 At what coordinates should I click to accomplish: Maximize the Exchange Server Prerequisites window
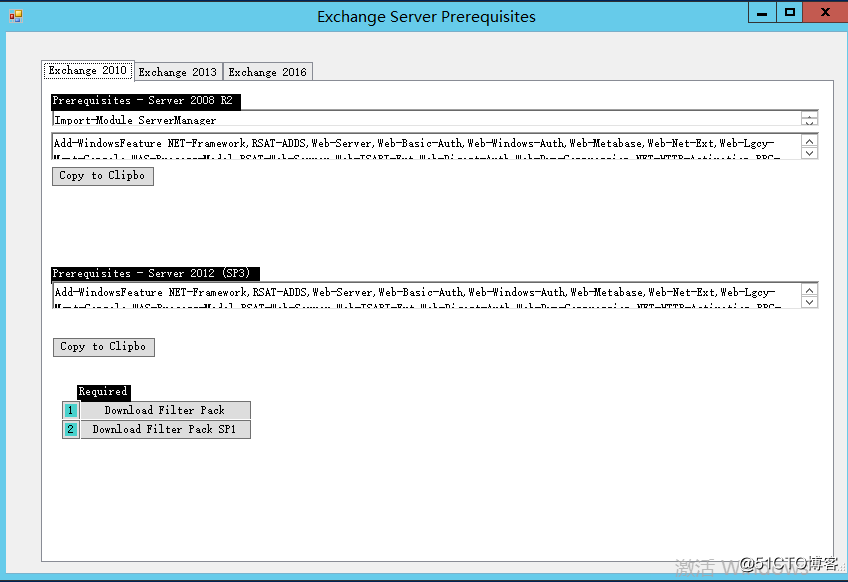pos(790,13)
